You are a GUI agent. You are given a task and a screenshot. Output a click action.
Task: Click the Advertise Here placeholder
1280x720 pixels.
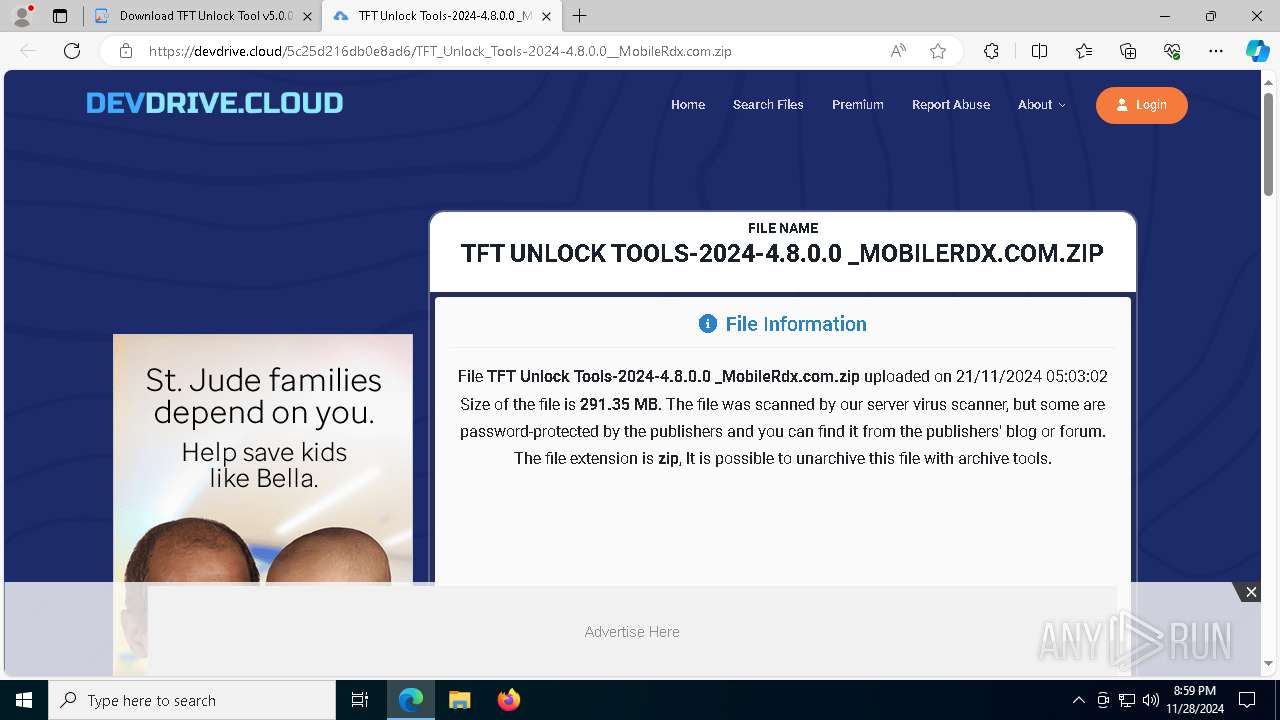(632, 632)
